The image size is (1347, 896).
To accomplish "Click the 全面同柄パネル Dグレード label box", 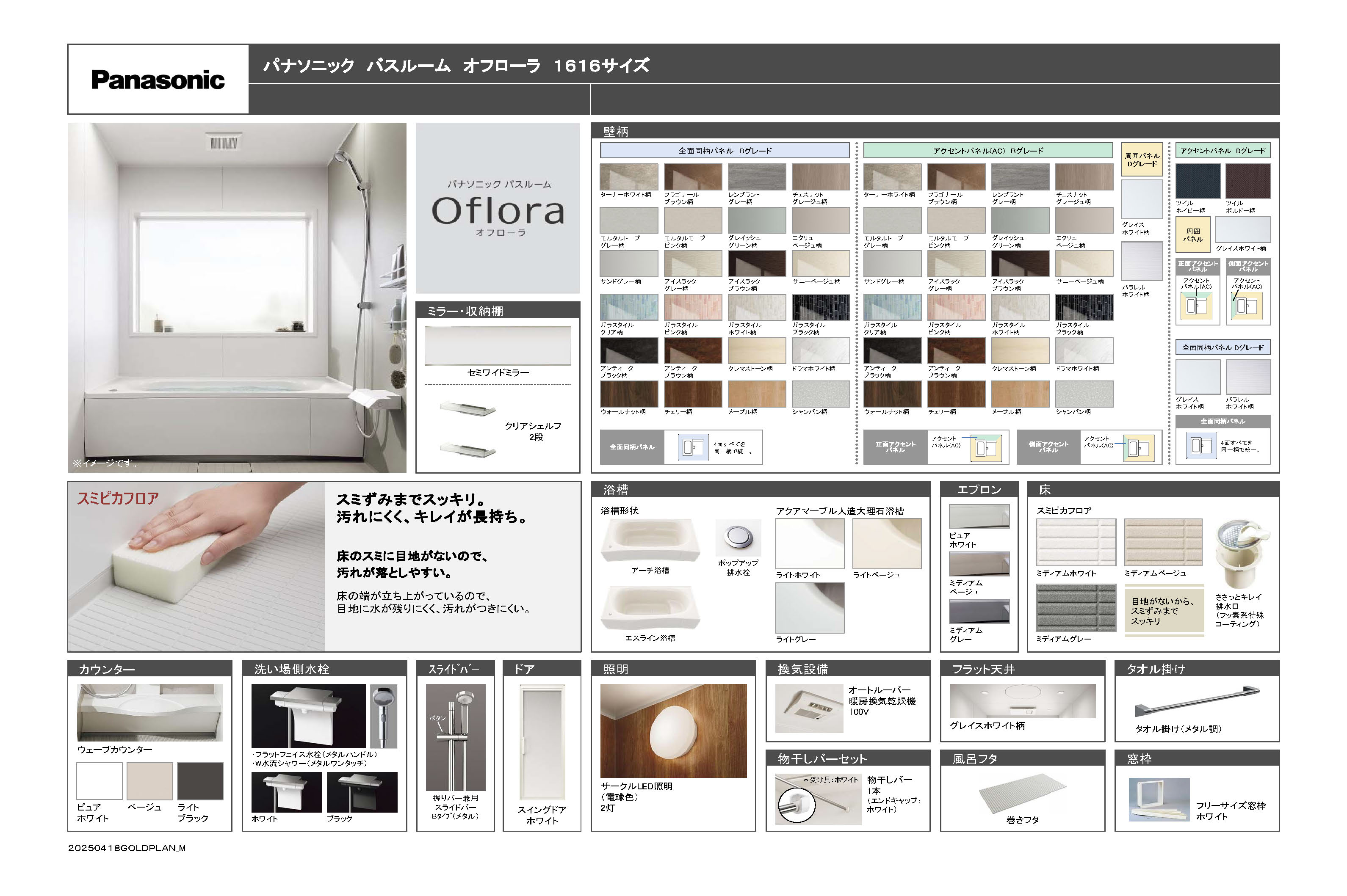I will [1223, 347].
